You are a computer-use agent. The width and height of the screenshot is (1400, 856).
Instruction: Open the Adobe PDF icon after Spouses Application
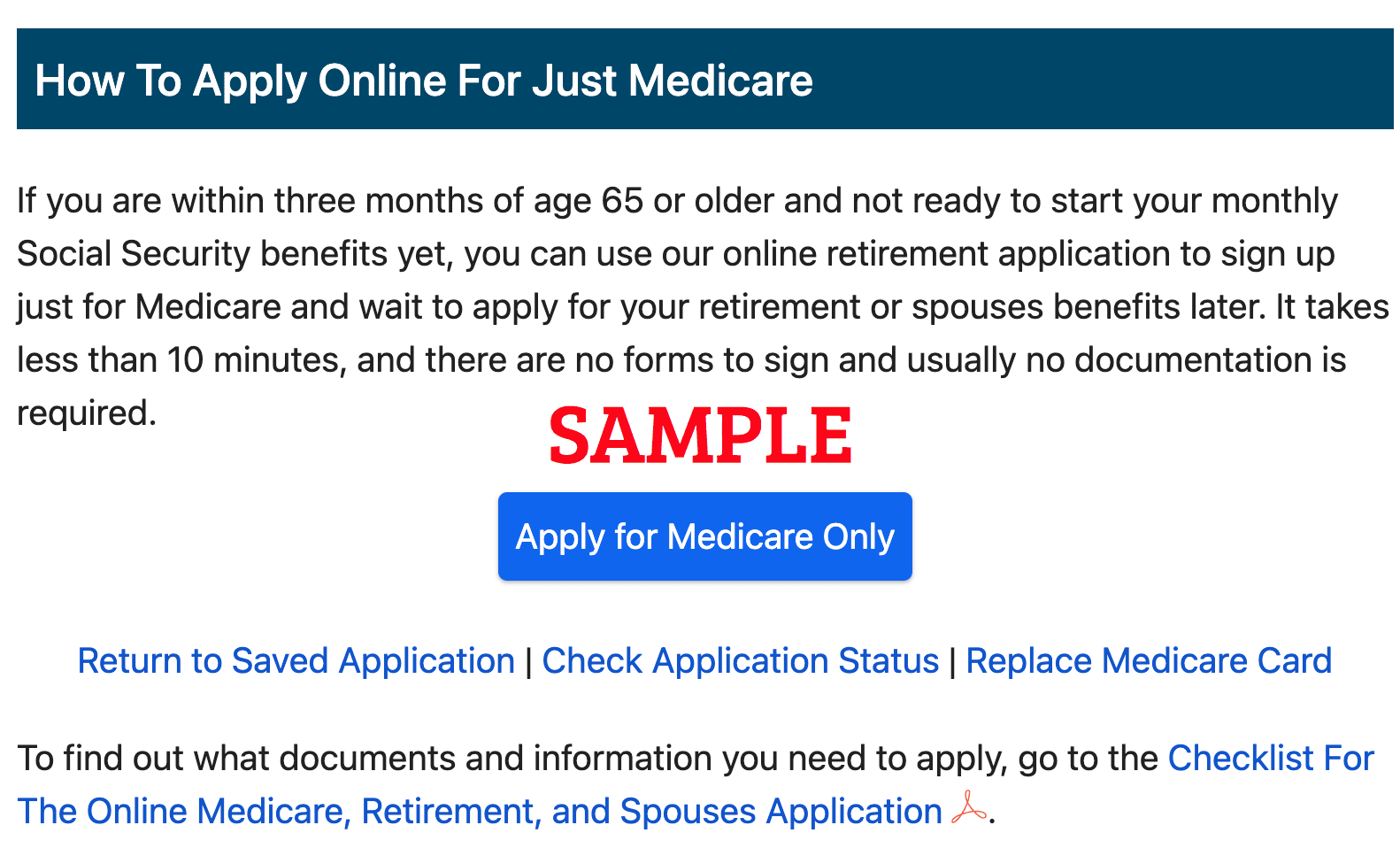coord(969,809)
